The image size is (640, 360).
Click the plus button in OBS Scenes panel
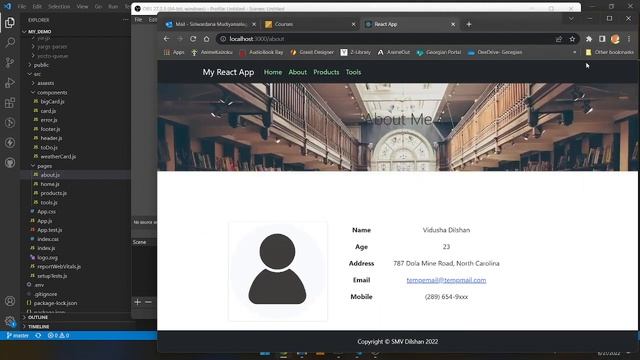[x=138, y=302]
